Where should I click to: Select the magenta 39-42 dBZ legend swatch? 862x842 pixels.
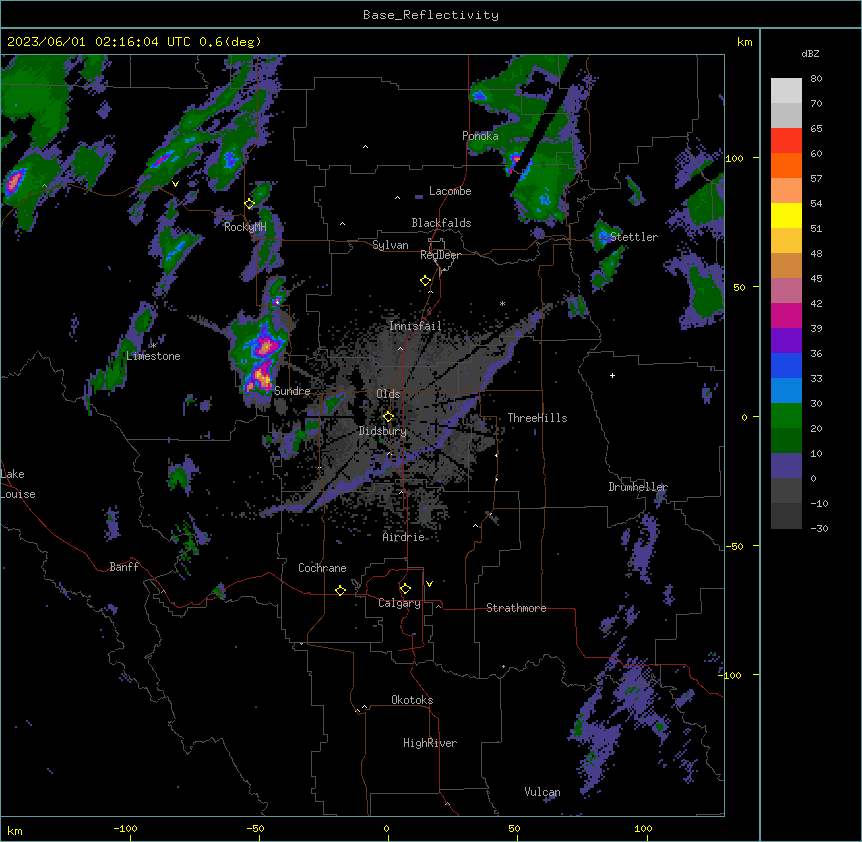coord(786,315)
